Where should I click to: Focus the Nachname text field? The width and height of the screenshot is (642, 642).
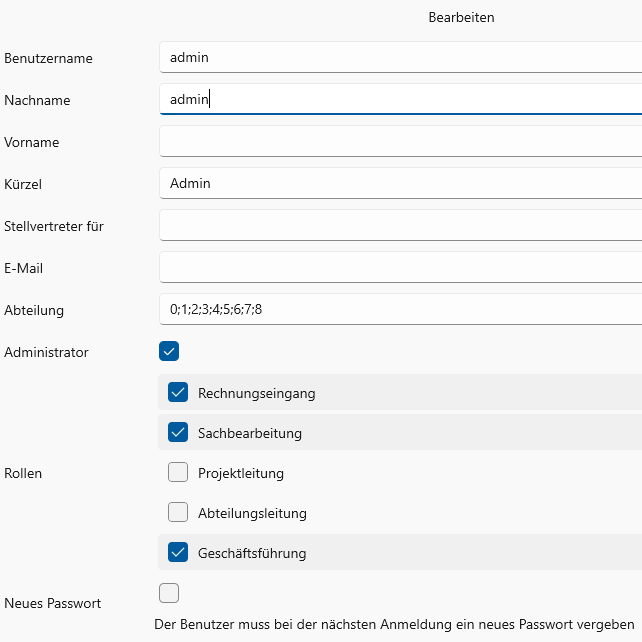(400, 99)
